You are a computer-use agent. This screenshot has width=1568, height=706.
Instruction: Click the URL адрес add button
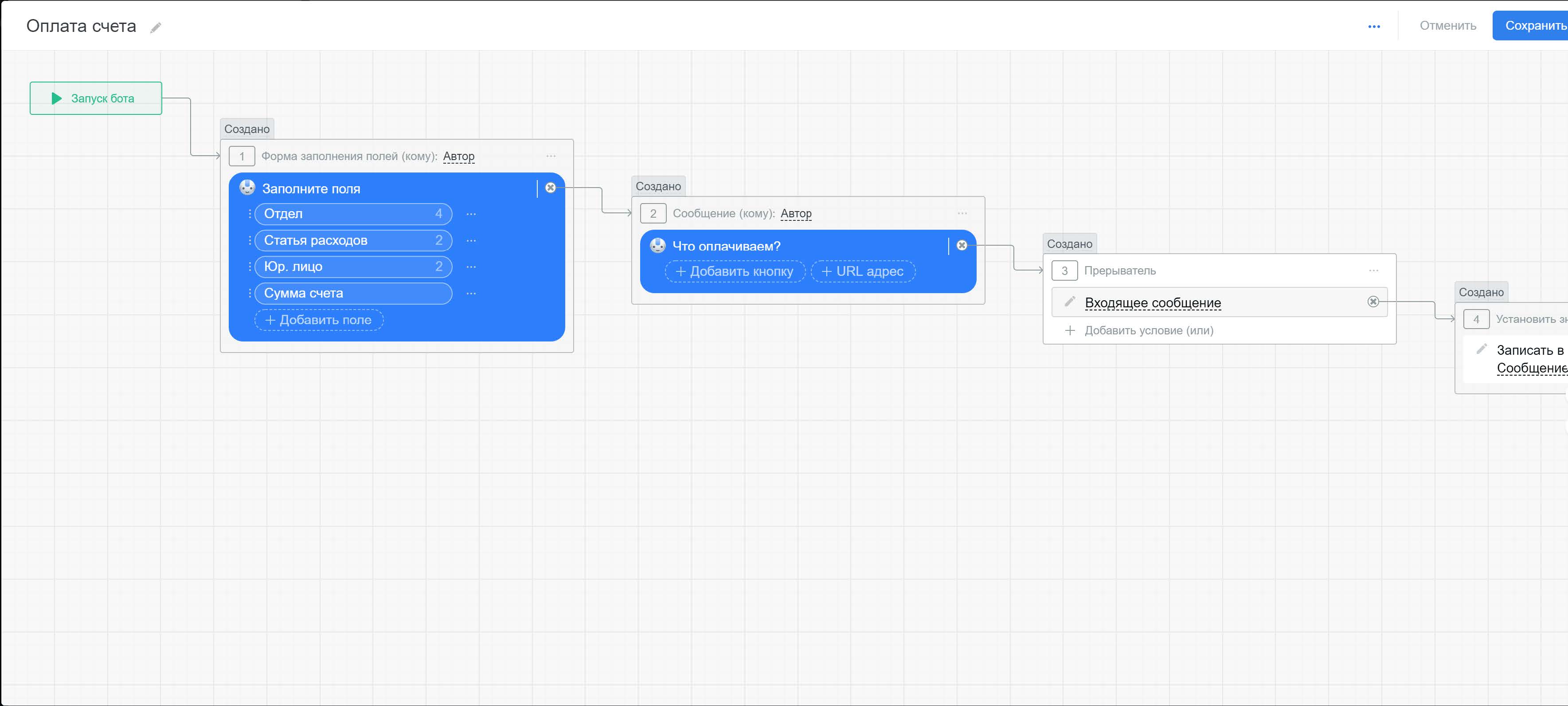pos(863,271)
